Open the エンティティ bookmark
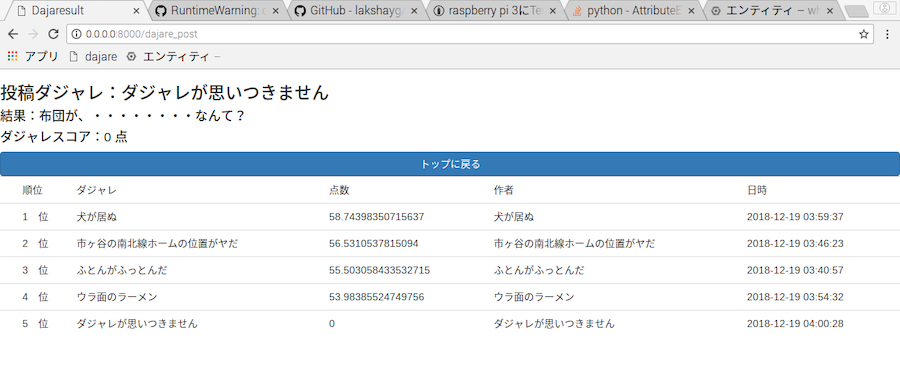 (x=173, y=56)
